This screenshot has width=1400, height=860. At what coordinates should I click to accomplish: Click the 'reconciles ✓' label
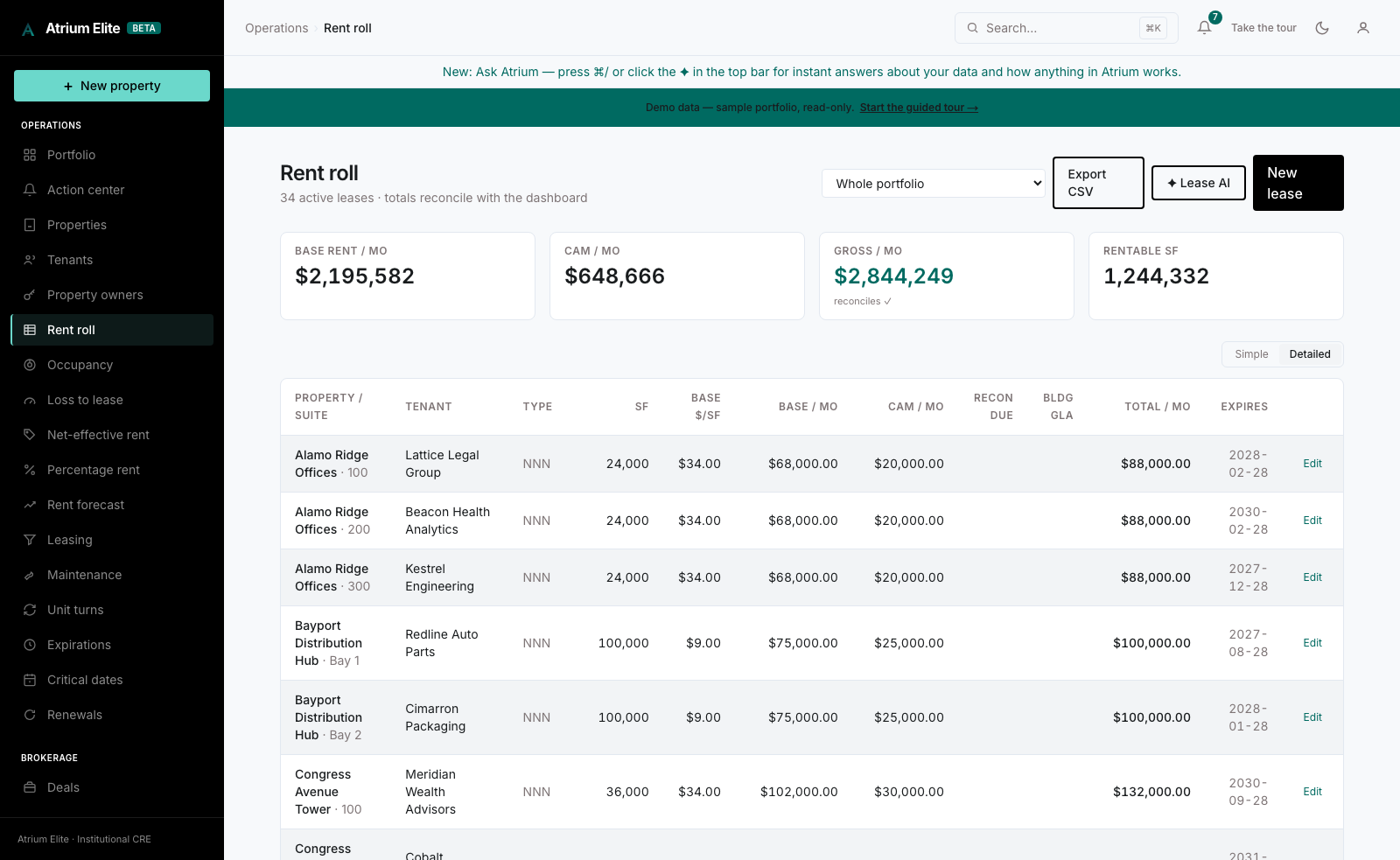(x=863, y=301)
